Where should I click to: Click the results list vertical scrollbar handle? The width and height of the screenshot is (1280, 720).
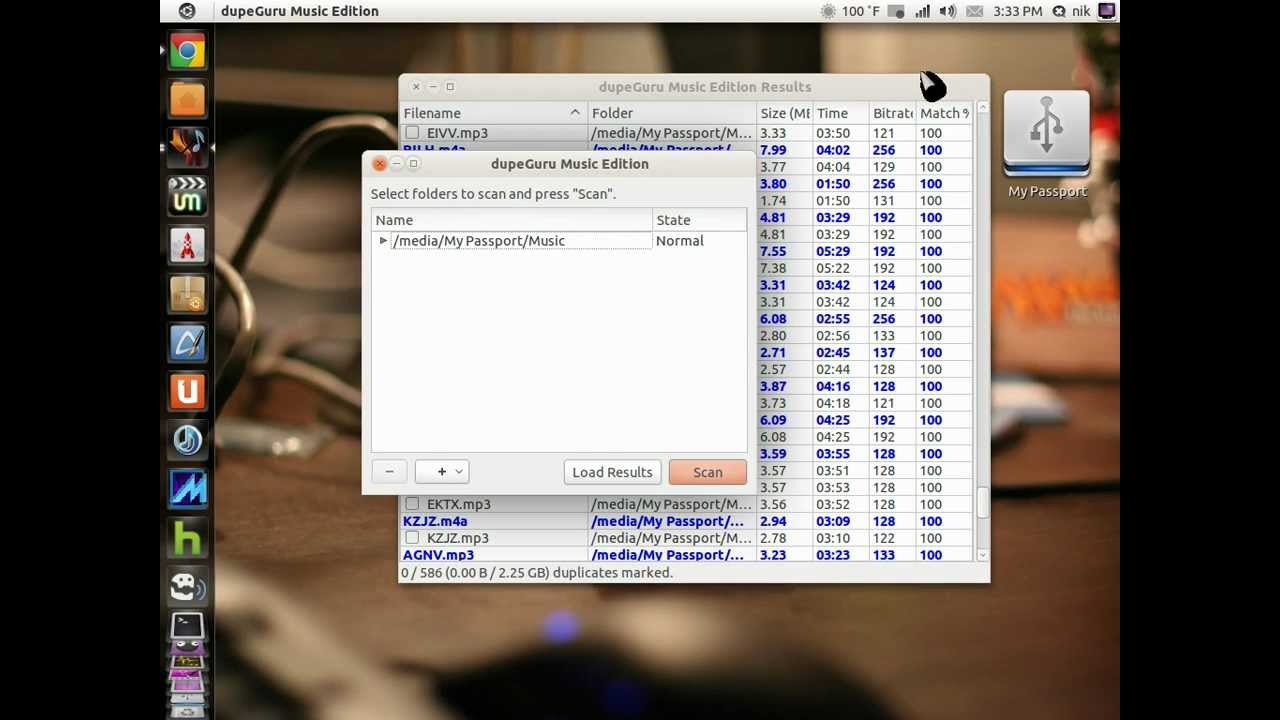pyautogui.click(x=982, y=503)
